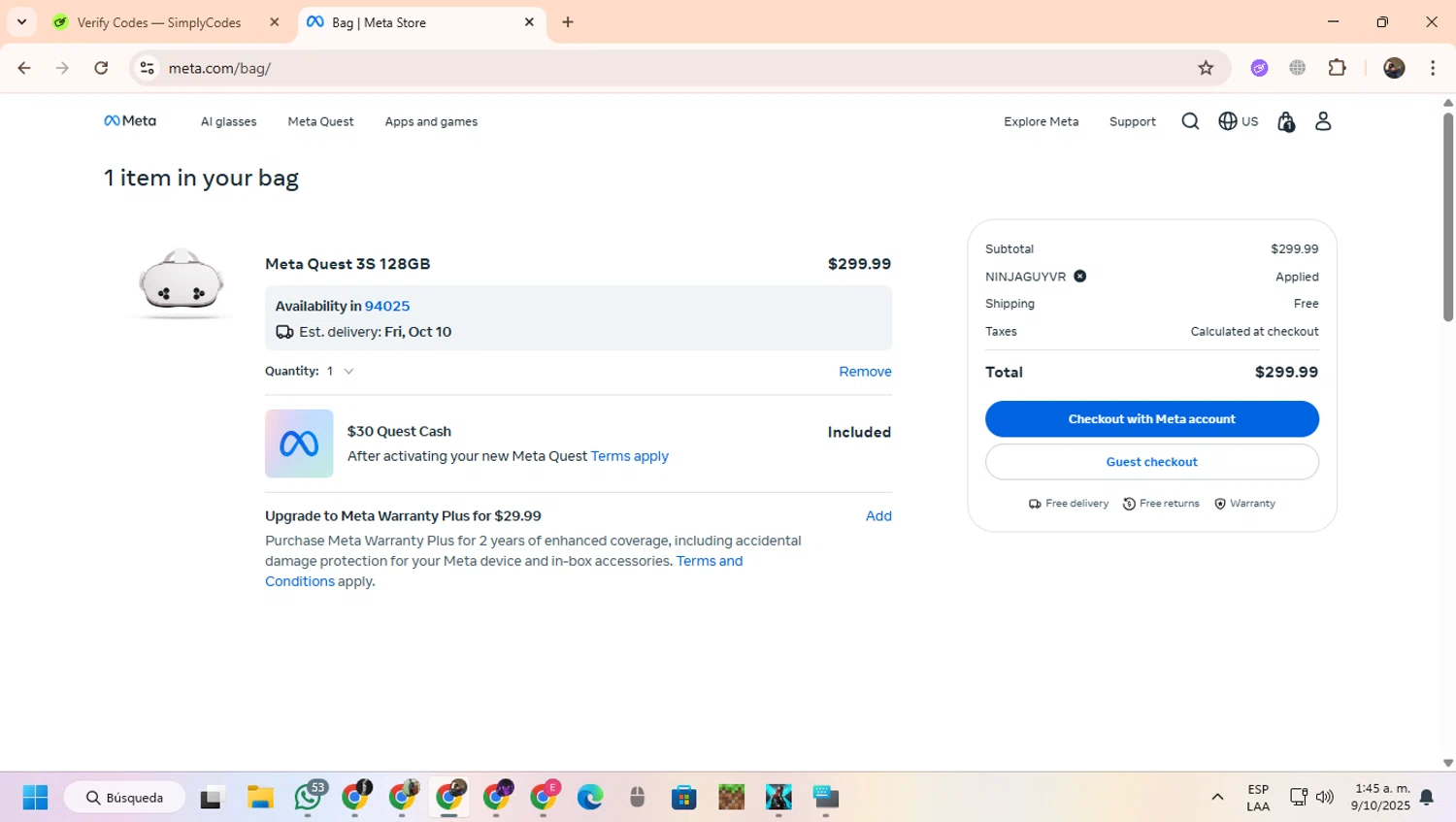Open the Windows Start button

pos(35,798)
